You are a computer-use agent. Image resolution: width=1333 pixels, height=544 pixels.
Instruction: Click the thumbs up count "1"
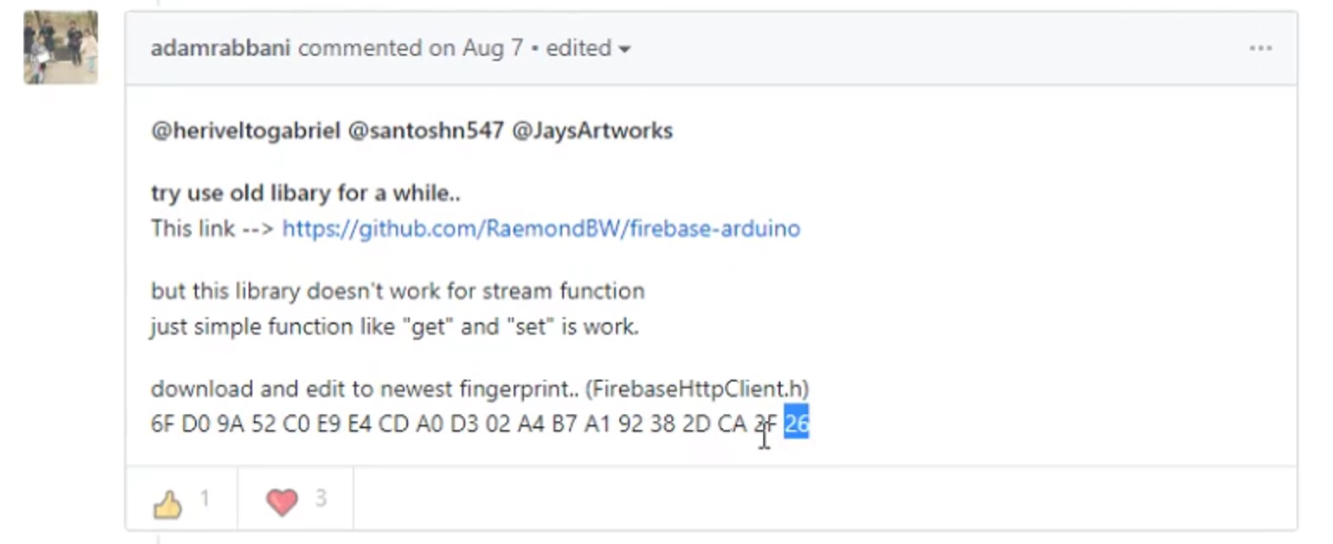tap(205, 498)
